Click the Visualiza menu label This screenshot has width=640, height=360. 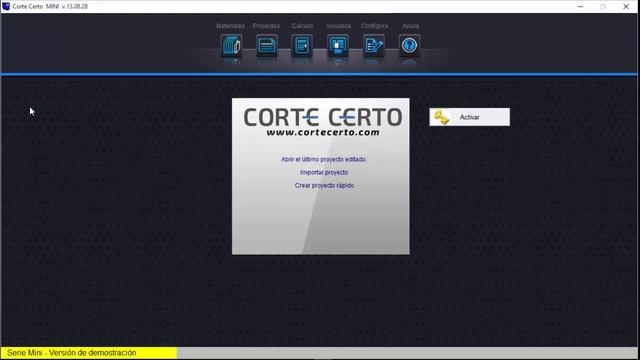[338, 26]
